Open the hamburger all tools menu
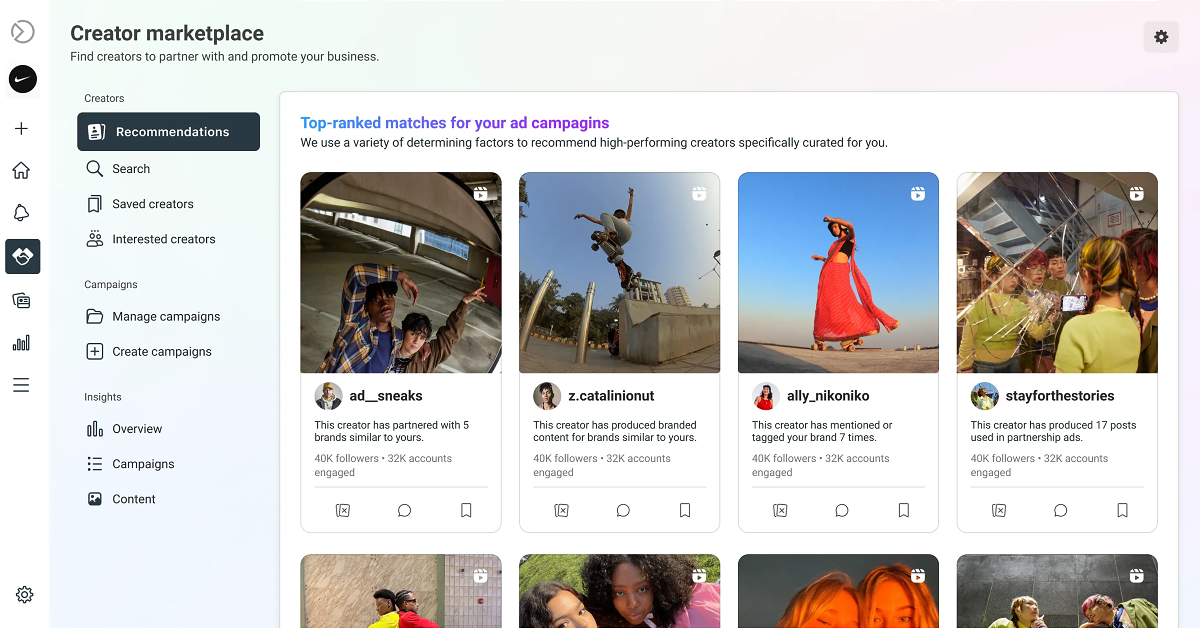The image size is (1200, 628). [22, 385]
